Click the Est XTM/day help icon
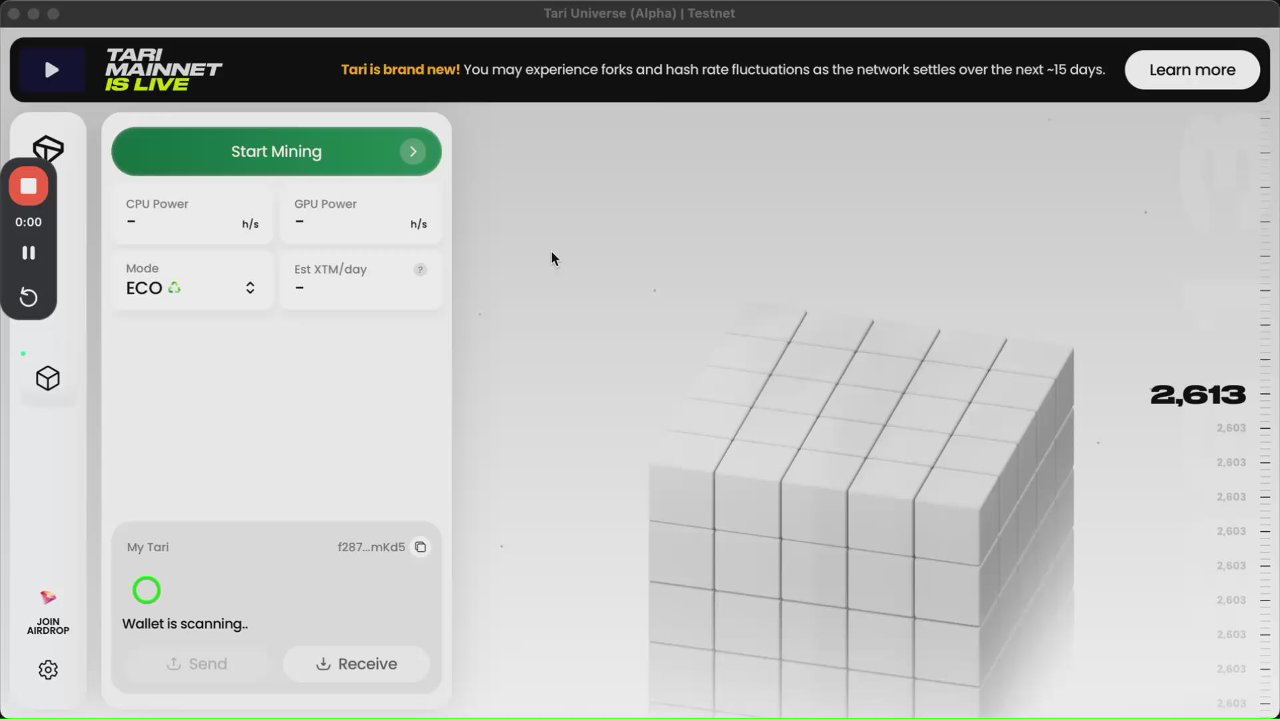Viewport: 1280px width, 719px height. click(x=420, y=269)
